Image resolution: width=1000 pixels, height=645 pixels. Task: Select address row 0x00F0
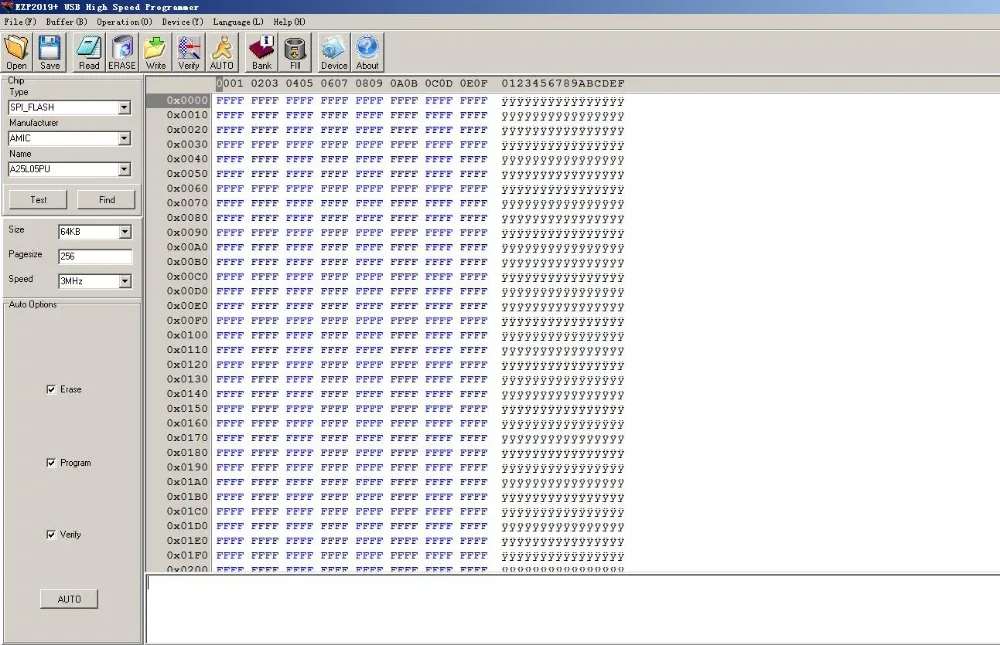click(187, 321)
